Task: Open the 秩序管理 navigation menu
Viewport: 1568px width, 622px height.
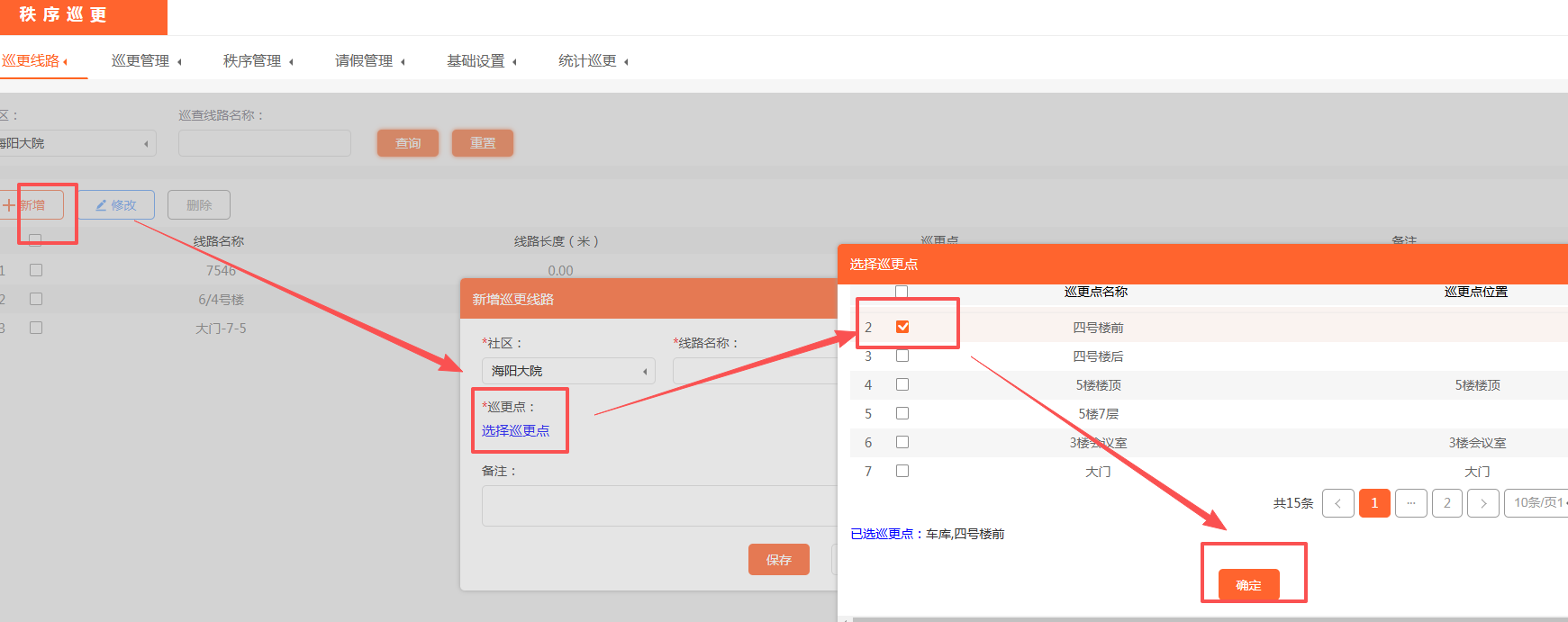Action: click(258, 61)
